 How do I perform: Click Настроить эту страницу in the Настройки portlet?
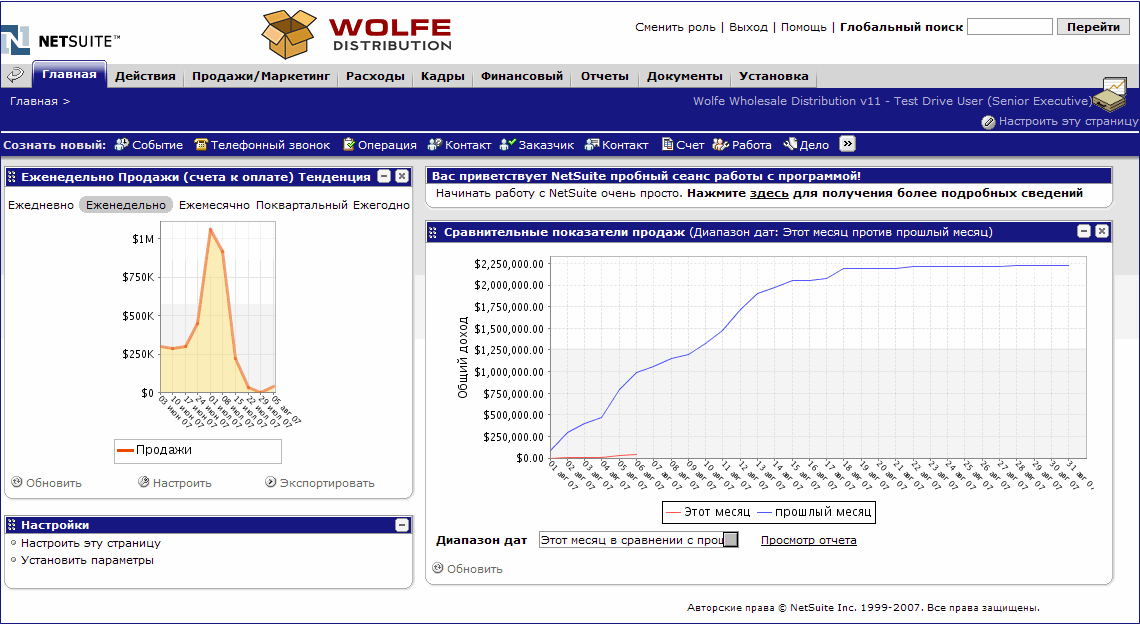click(x=91, y=543)
